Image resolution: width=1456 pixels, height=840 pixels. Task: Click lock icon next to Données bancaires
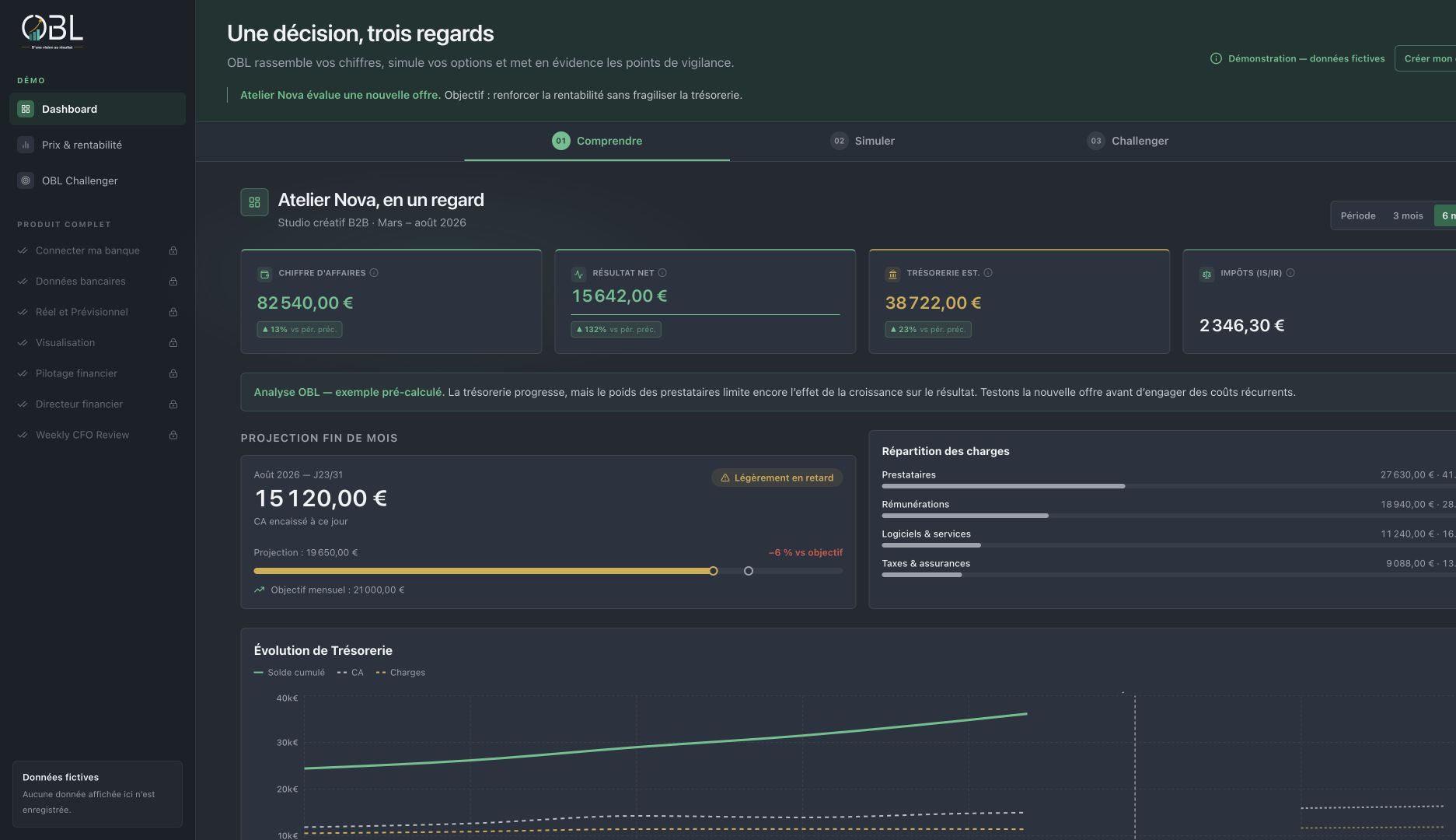click(173, 282)
